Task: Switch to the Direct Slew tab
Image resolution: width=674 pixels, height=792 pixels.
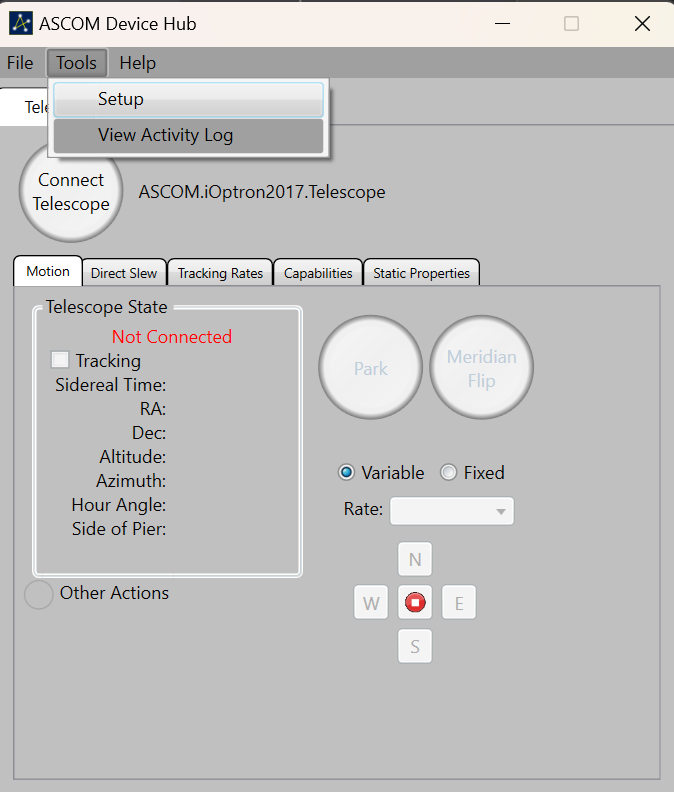Action: click(x=124, y=273)
